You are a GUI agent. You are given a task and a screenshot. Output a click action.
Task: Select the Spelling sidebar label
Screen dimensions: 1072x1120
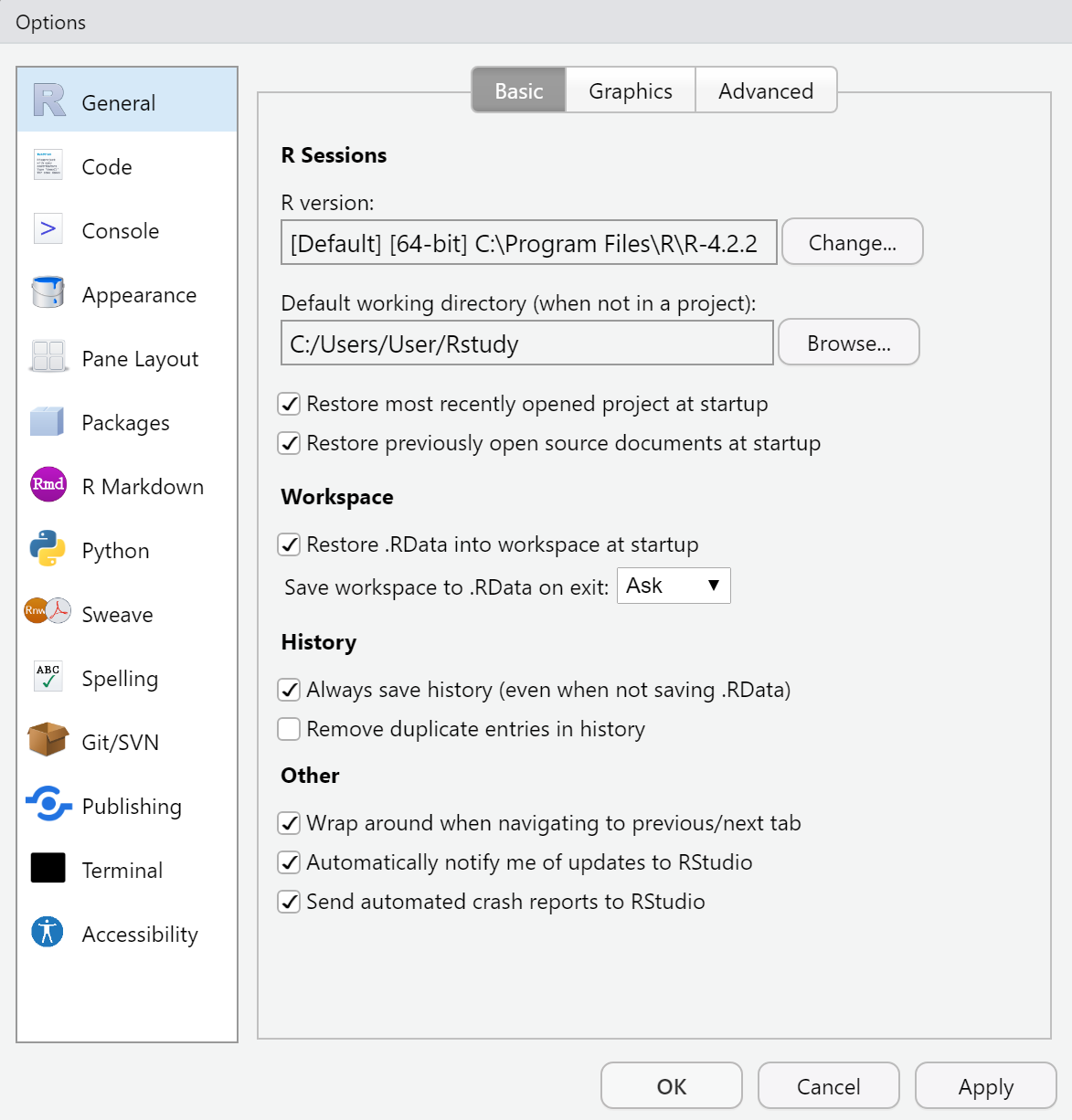[120, 679]
